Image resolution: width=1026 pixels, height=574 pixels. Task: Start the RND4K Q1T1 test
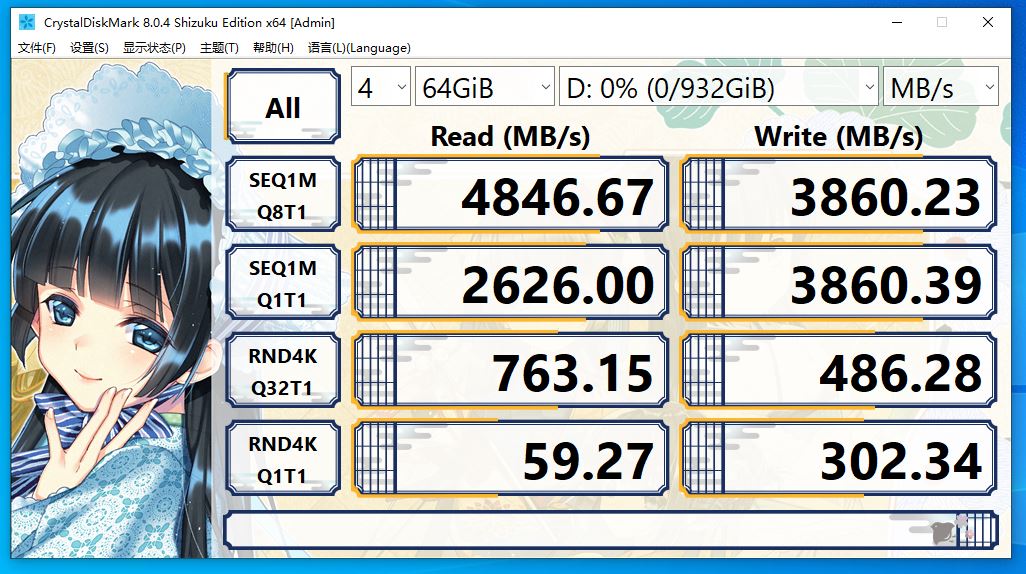pyautogui.click(x=283, y=459)
